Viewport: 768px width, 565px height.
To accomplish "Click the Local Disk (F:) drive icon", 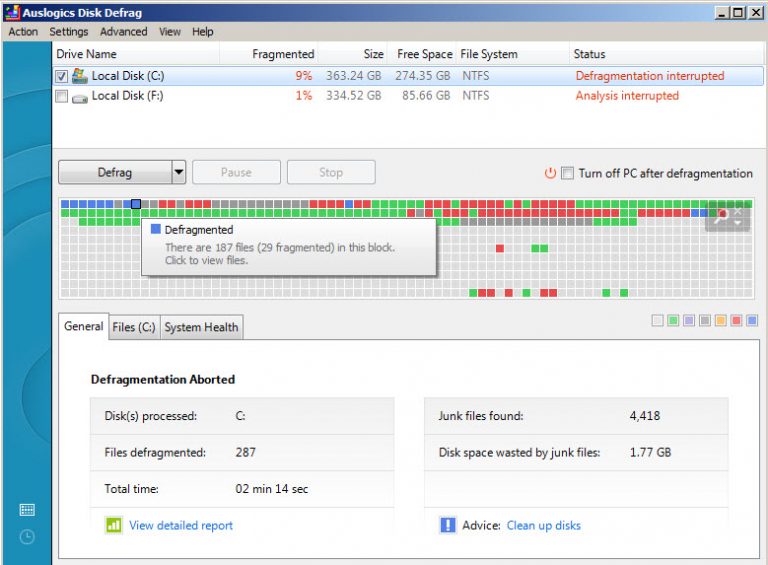I will click(x=79, y=97).
